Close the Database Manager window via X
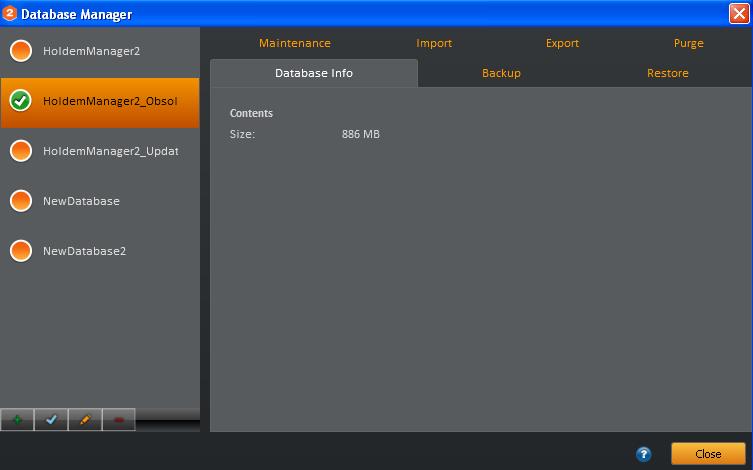753x470 pixels. coord(739,13)
